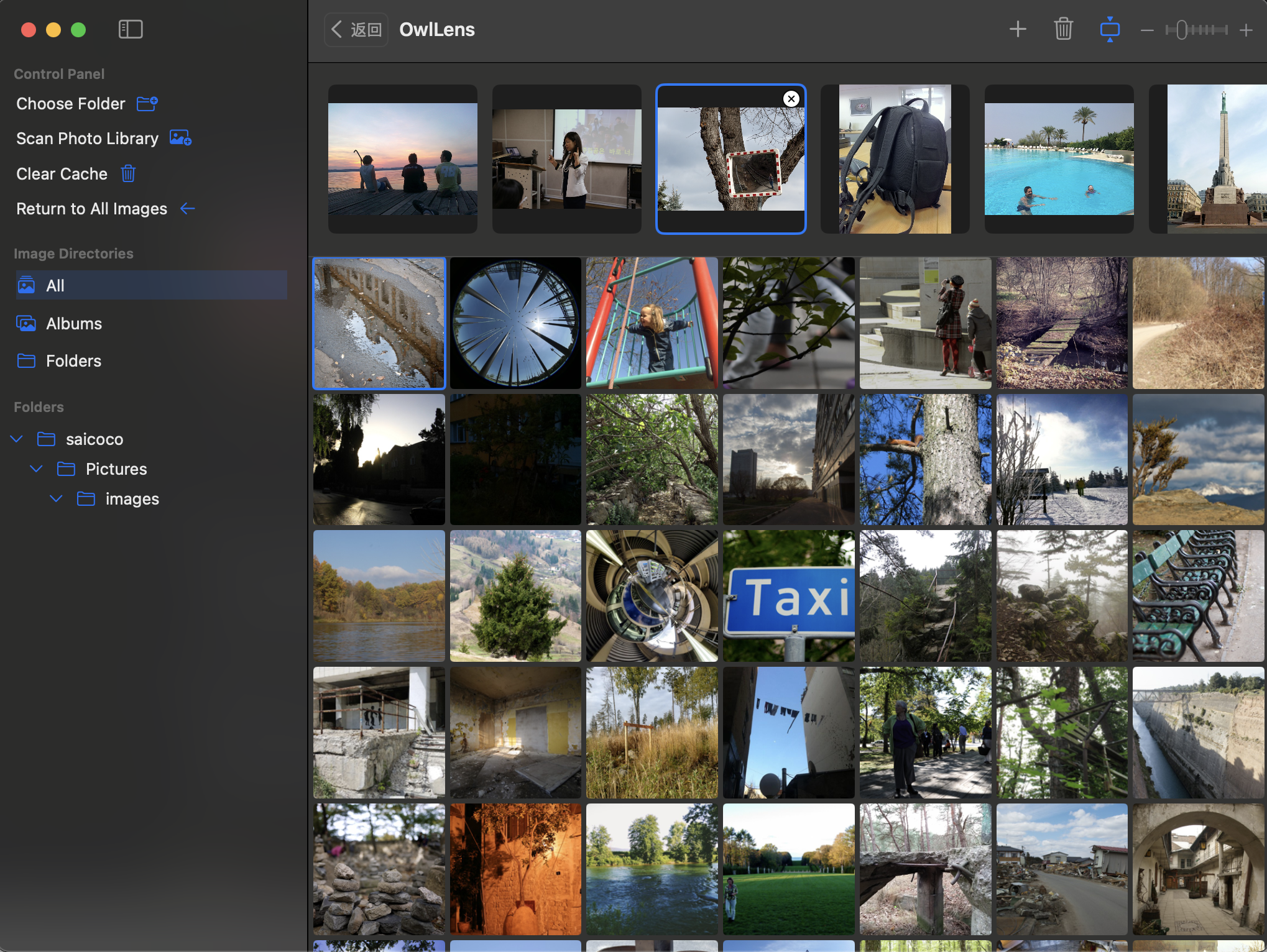
Task: Open the orange night street photo
Action: pos(515,869)
